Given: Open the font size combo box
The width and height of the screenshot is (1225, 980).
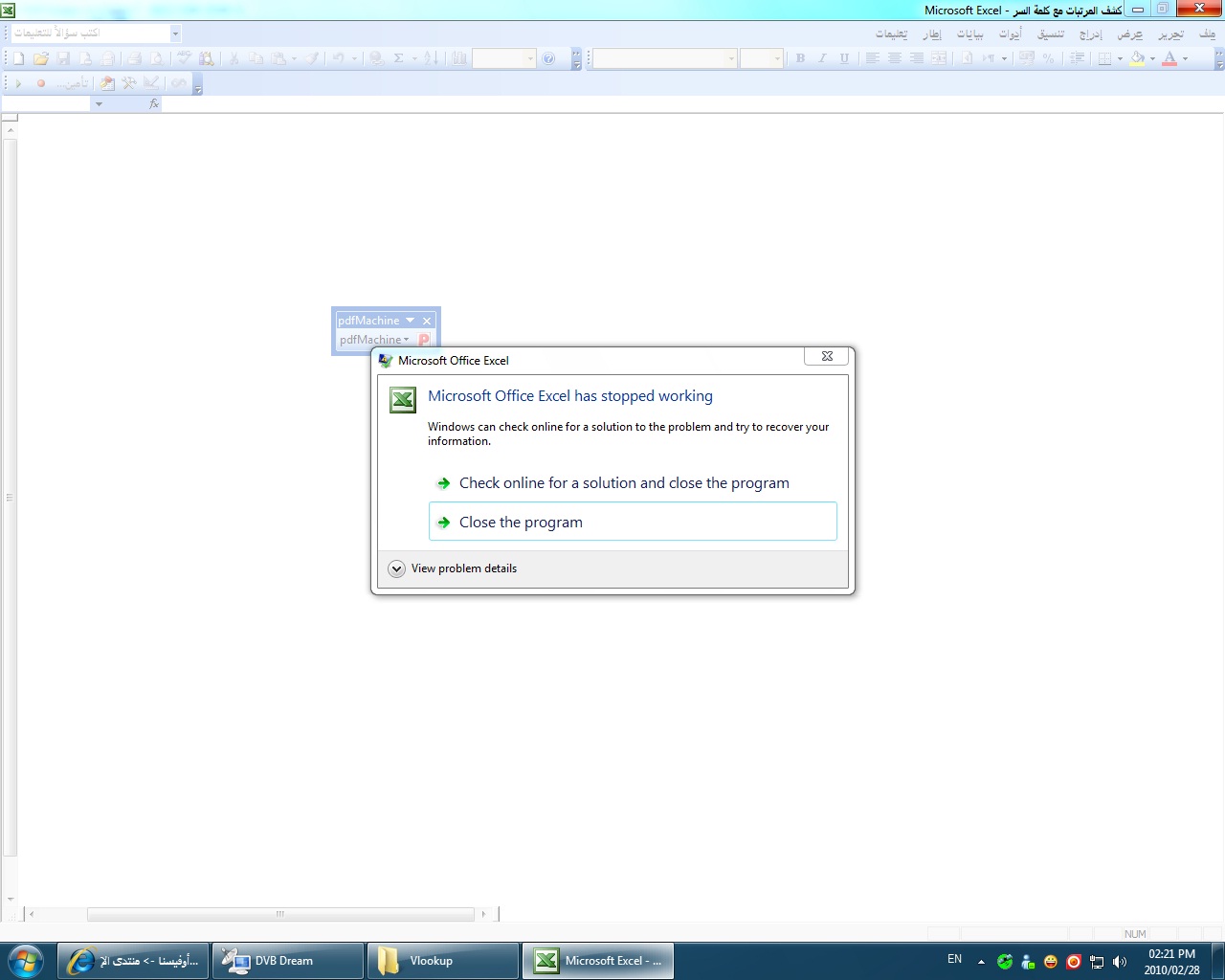Looking at the screenshot, I should (762, 58).
